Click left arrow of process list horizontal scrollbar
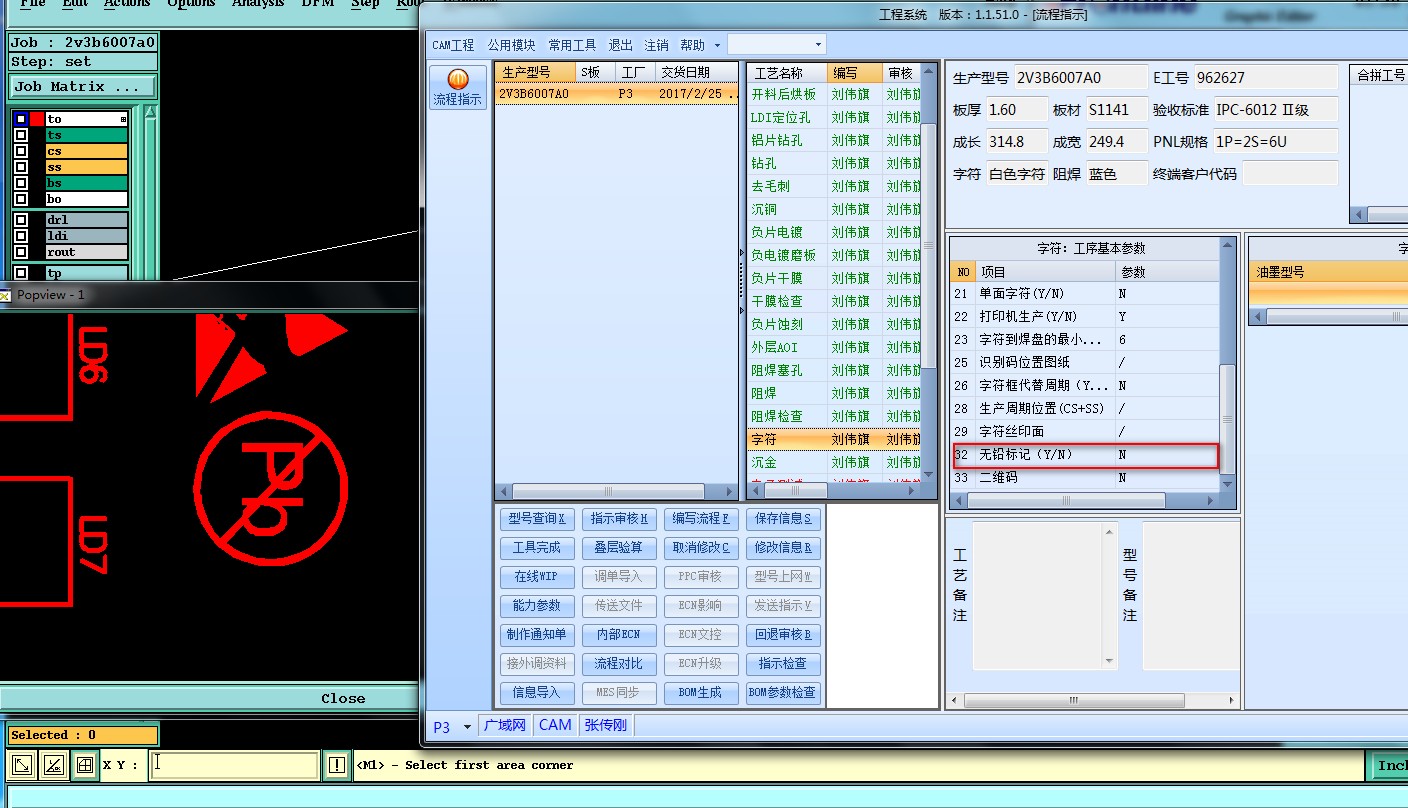The height and width of the screenshot is (808, 1408). [756, 491]
